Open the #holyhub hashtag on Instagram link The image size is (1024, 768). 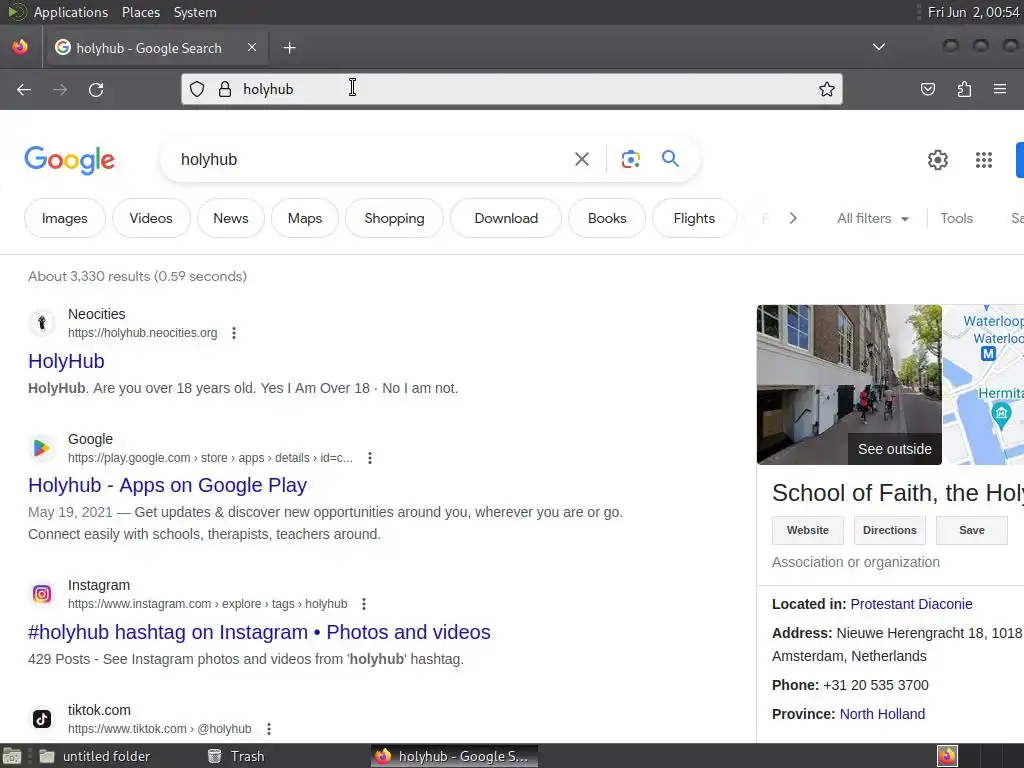259,632
